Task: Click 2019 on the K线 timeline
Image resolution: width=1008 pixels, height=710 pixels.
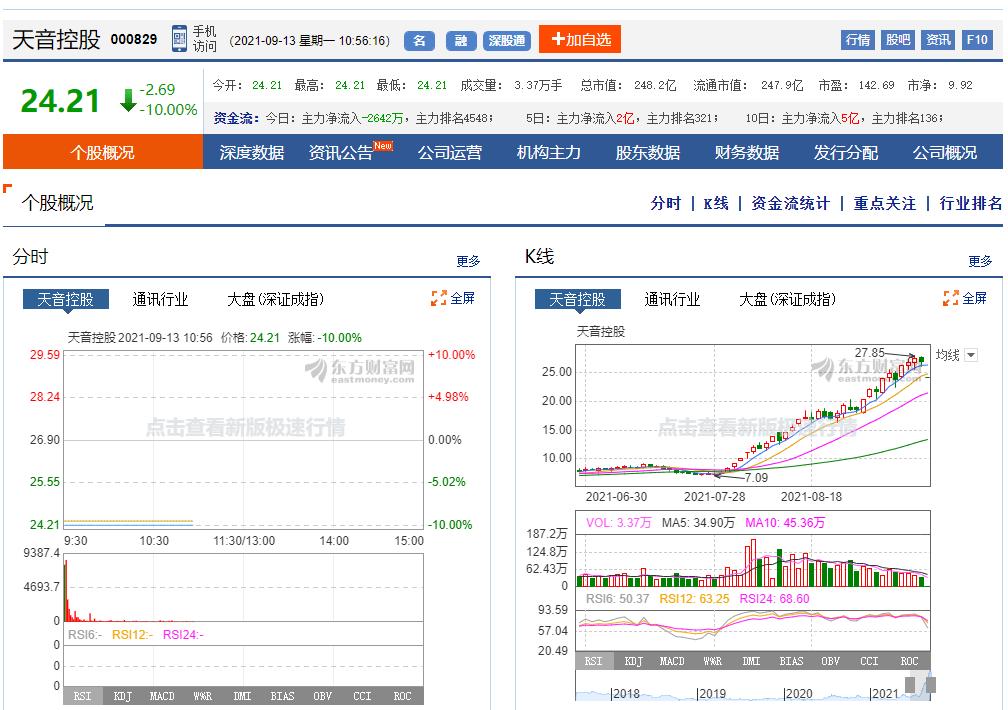Action: (712, 693)
